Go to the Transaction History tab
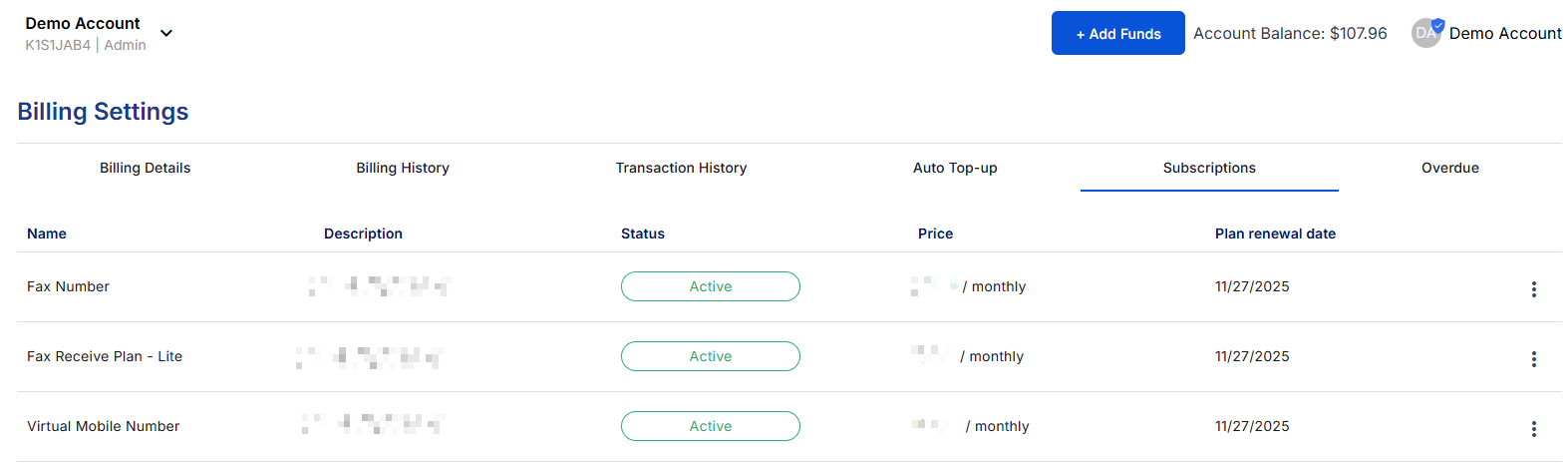 681,168
